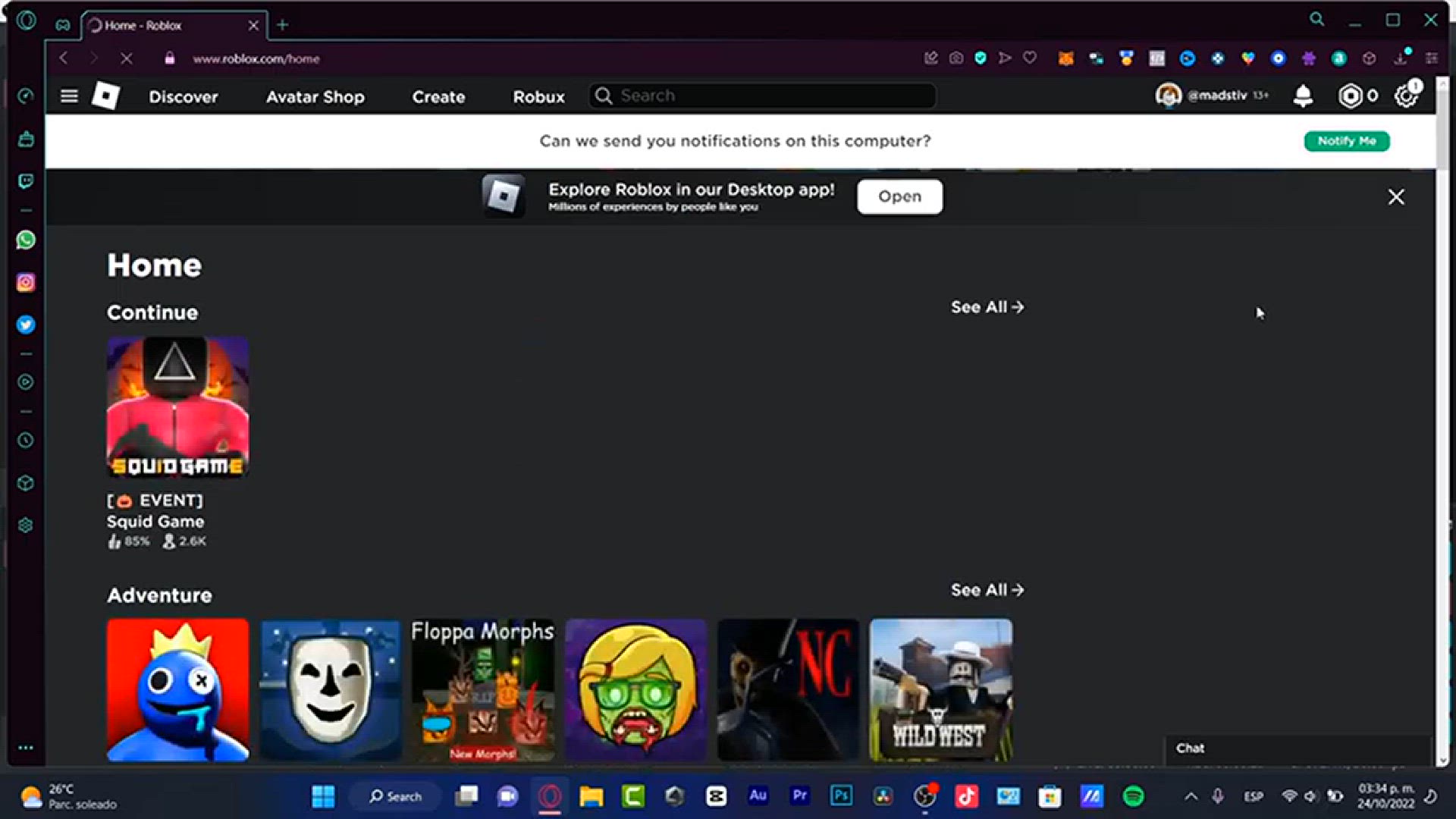Click the @madstiv profile avatar
The width and height of the screenshot is (1456, 819).
pyautogui.click(x=1169, y=96)
